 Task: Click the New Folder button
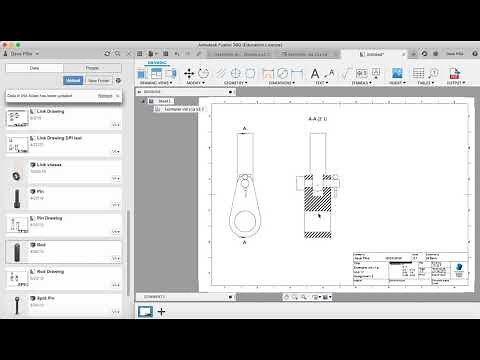pyautogui.click(x=99, y=80)
